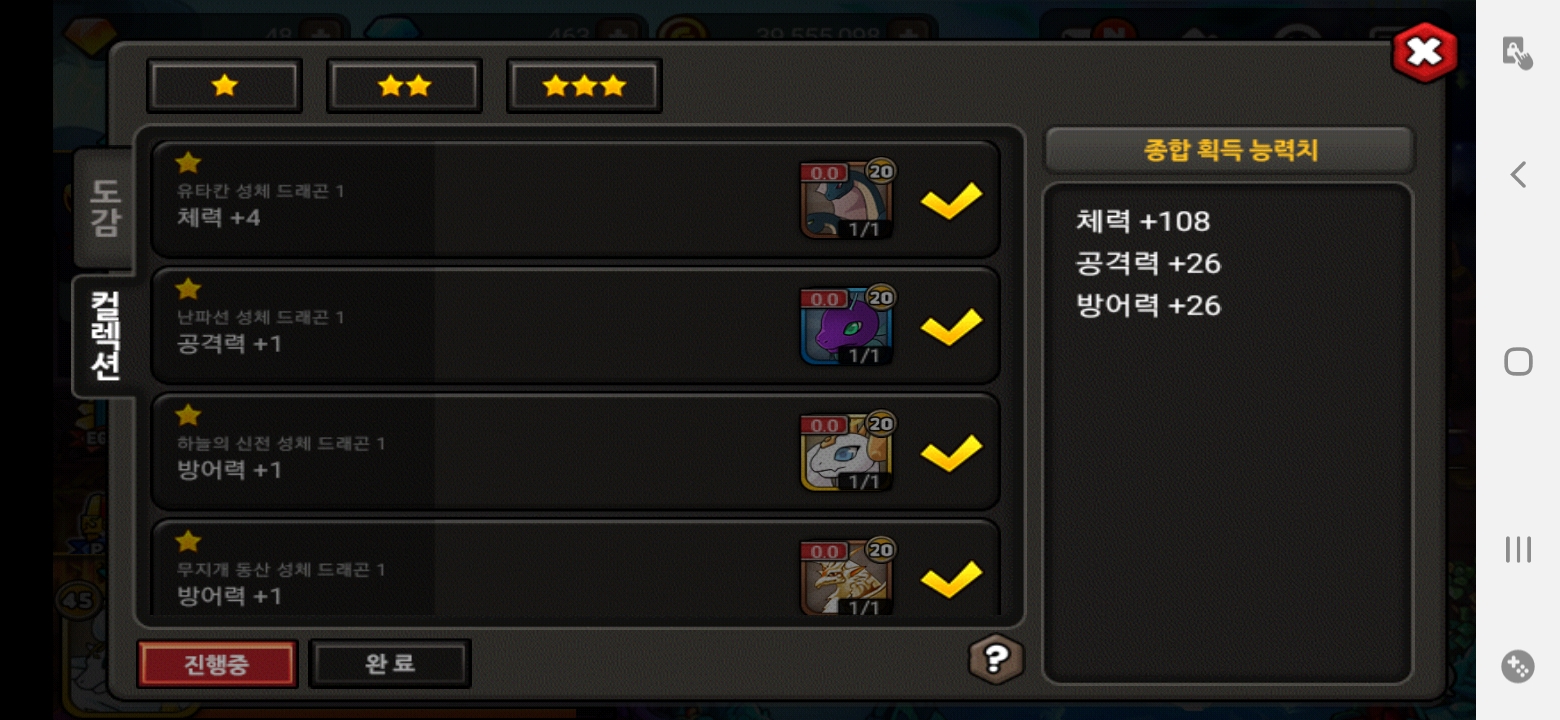This screenshot has width=1560, height=720.
Task: Toggle checkmark on 하늘의 신전 드래곤 row
Action: 951,452
